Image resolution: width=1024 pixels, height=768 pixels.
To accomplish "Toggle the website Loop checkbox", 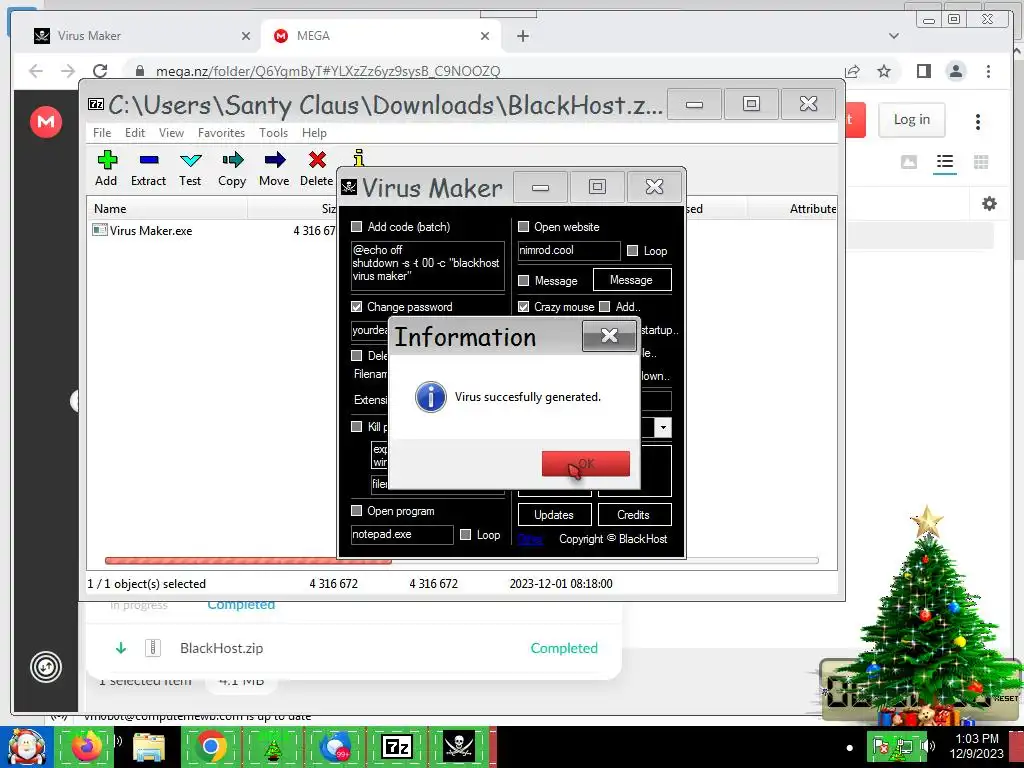I will (x=632, y=251).
